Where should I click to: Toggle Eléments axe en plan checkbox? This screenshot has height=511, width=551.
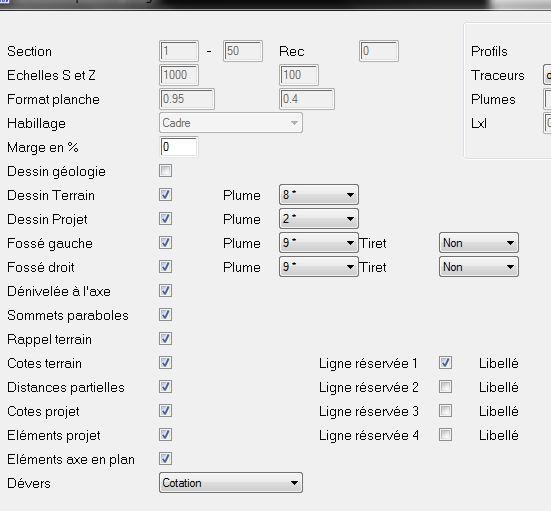(165, 459)
